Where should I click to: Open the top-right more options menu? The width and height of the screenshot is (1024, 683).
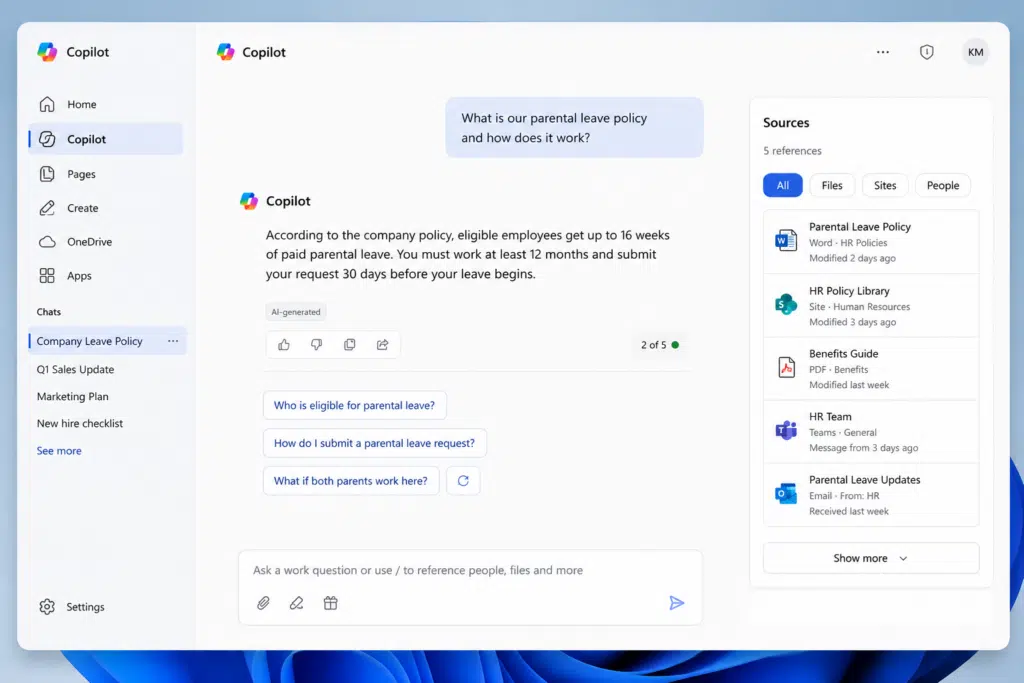tap(882, 52)
